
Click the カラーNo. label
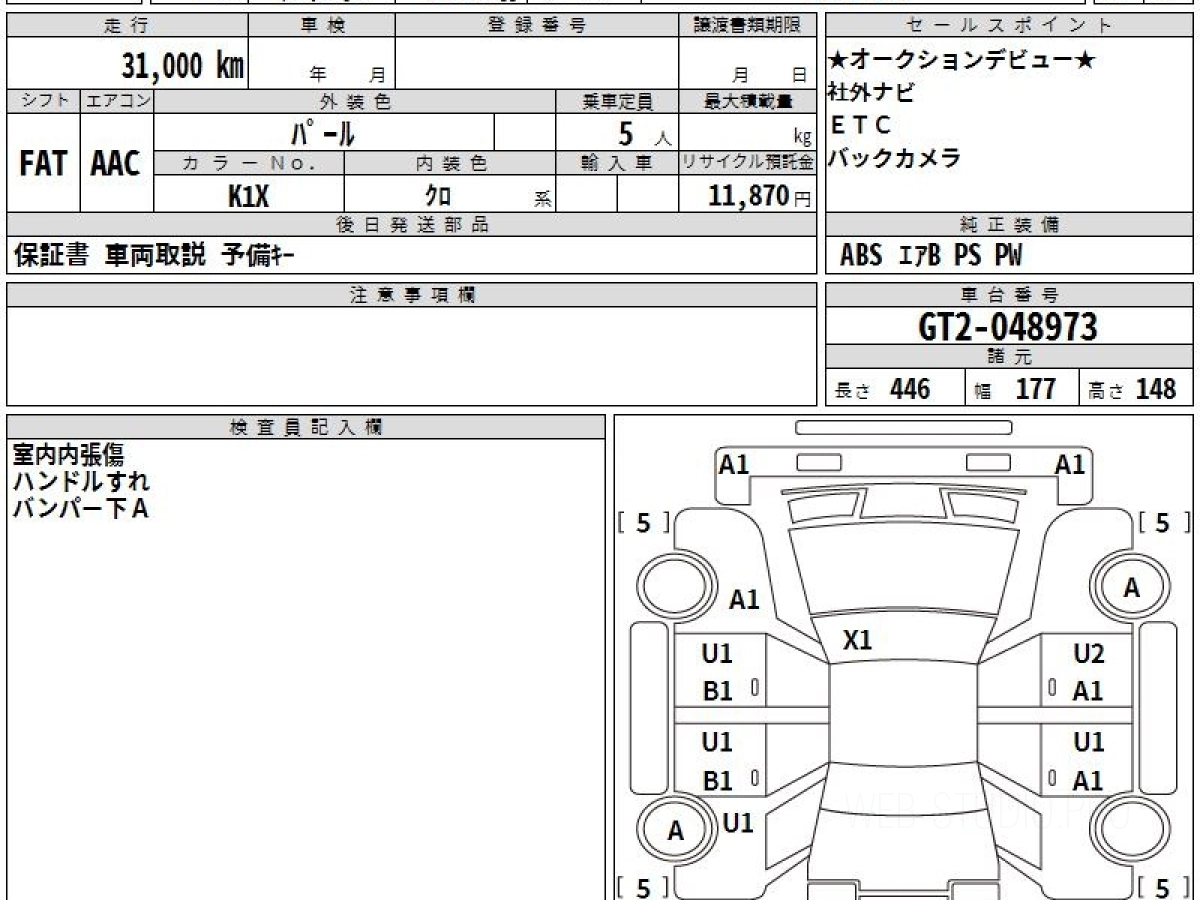249,163
